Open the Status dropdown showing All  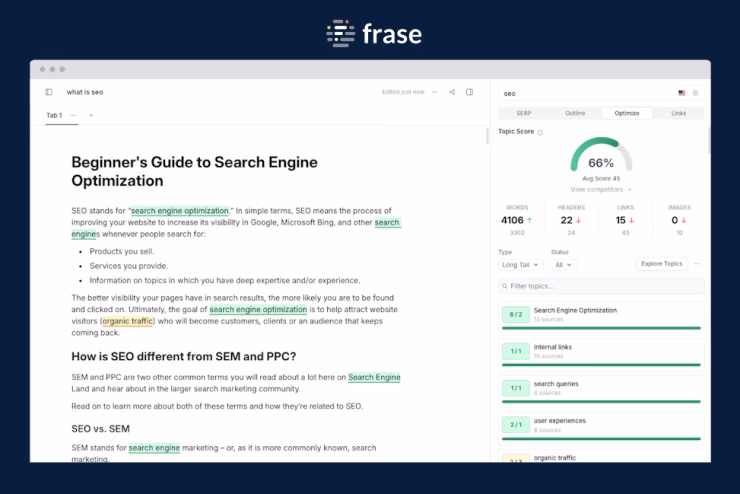click(563, 265)
